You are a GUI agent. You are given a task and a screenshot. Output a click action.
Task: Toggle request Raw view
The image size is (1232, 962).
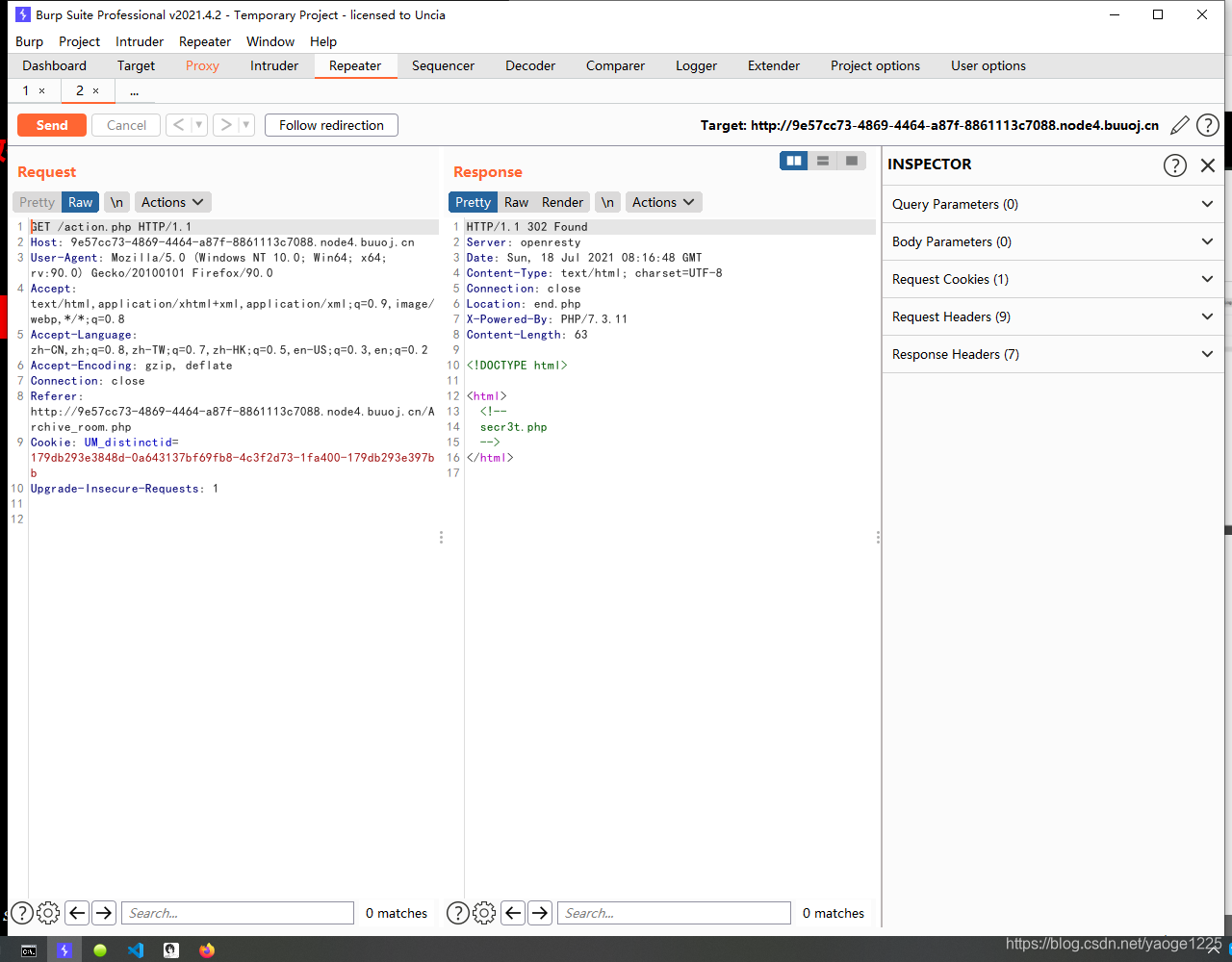pos(81,202)
